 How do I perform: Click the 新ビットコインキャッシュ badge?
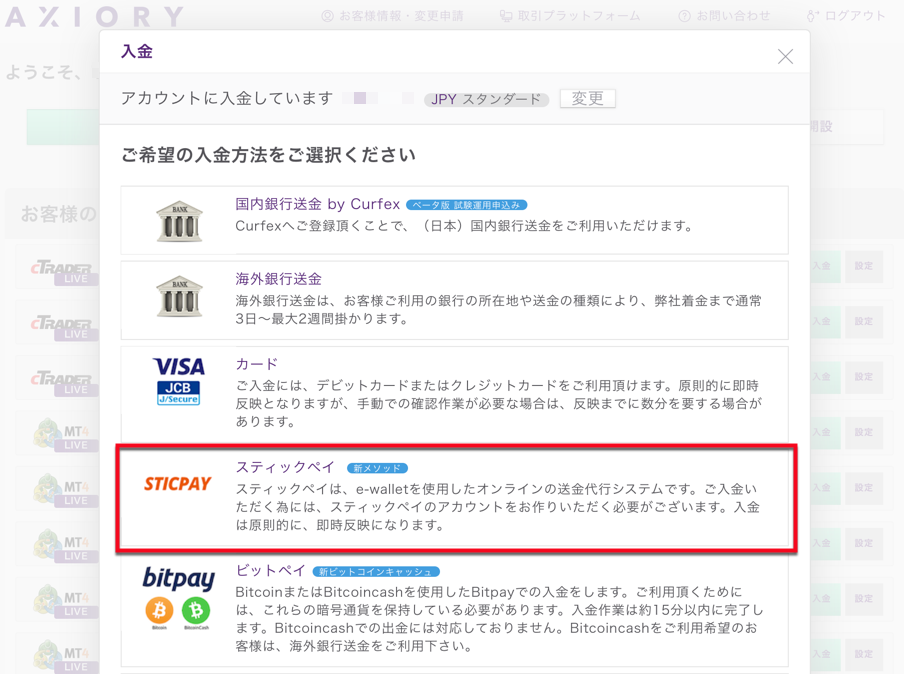(376, 571)
